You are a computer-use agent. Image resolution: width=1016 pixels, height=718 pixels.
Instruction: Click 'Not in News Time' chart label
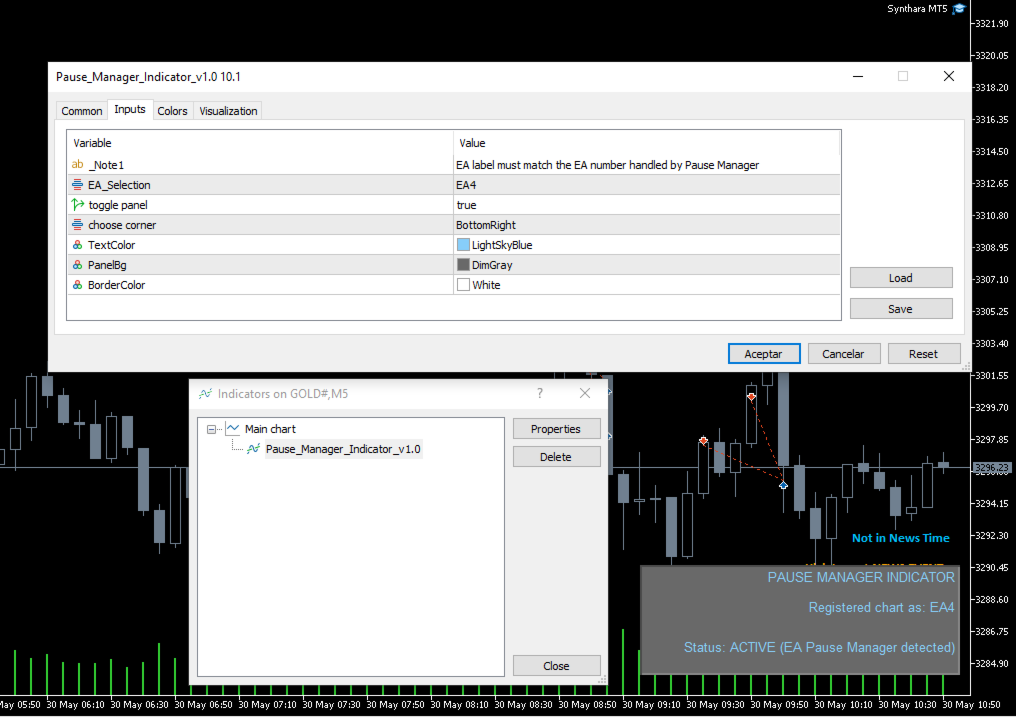tap(901, 538)
